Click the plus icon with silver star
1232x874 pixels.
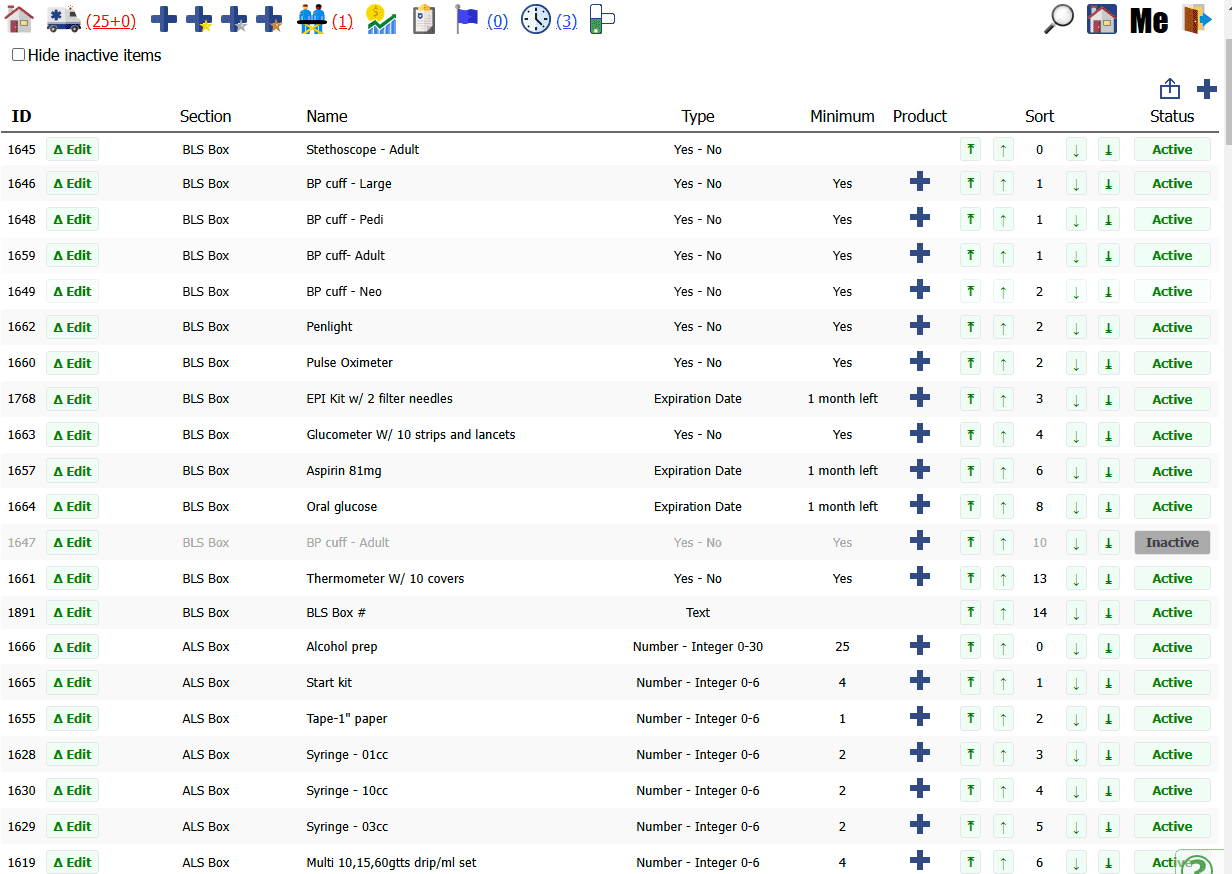click(x=234, y=20)
